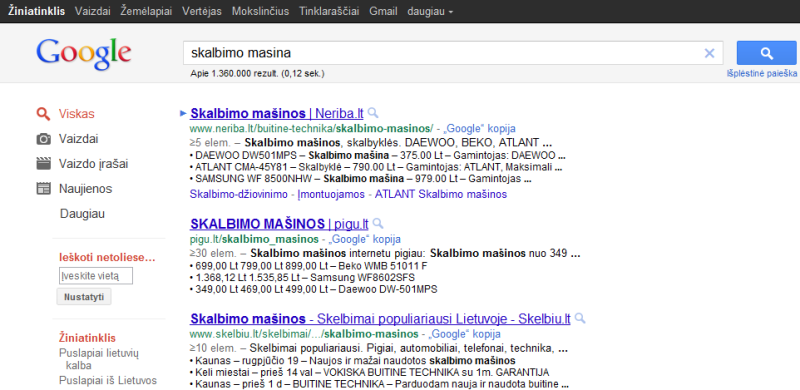Open Gmail from the top bar
Viewport: 800px width, 390px height.
coord(383,11)
